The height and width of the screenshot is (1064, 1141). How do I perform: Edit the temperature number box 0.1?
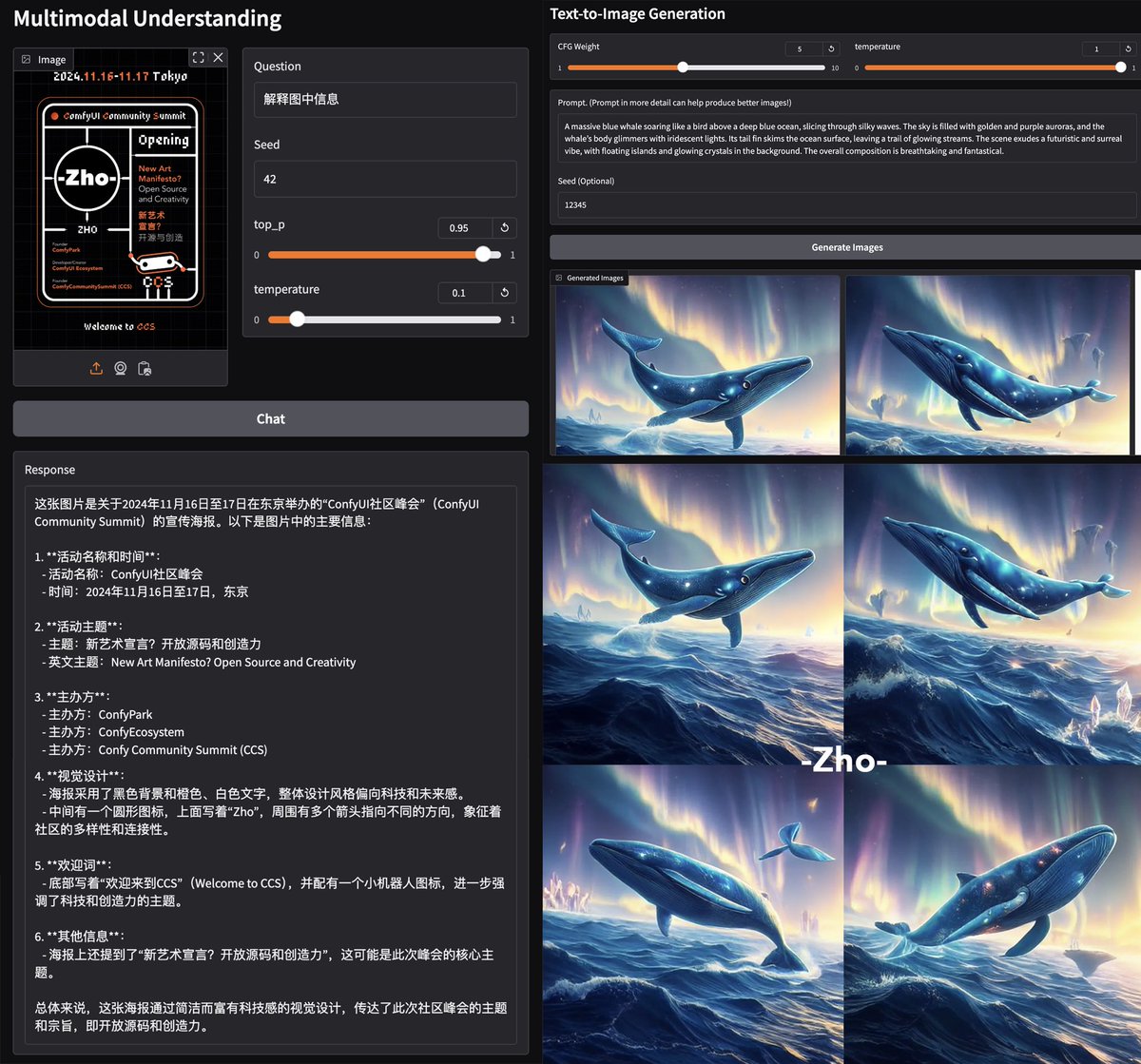point(465,293)
